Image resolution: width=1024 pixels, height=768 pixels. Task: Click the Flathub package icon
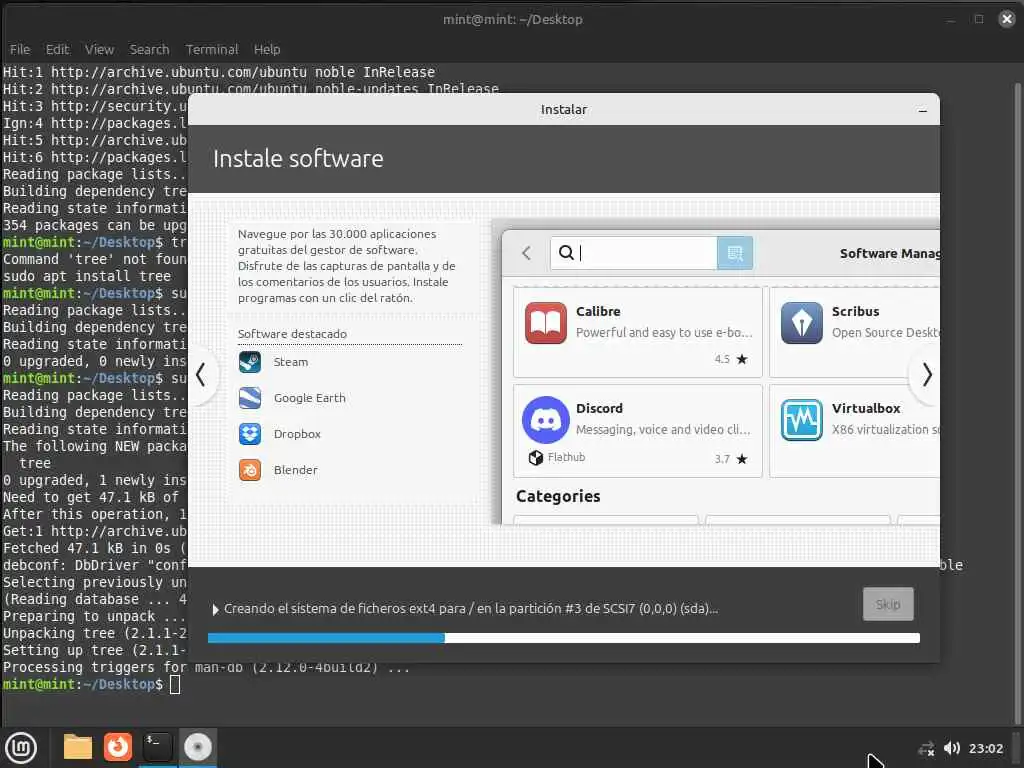pos(536,458)
